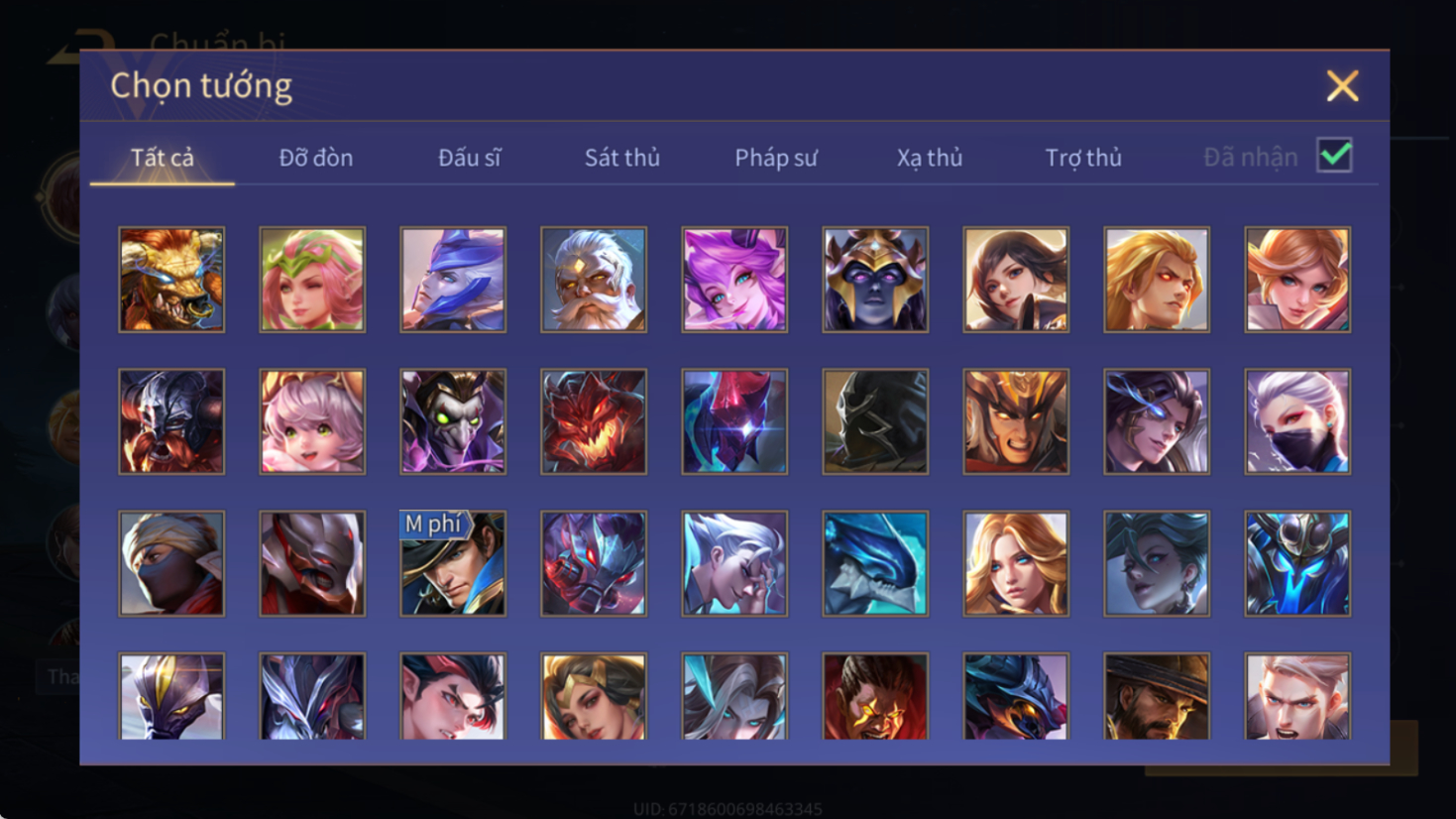Select the 'Tất cả' tab
The width and height of the screenshot is (1456, 819).
click(x=163, y=157)
